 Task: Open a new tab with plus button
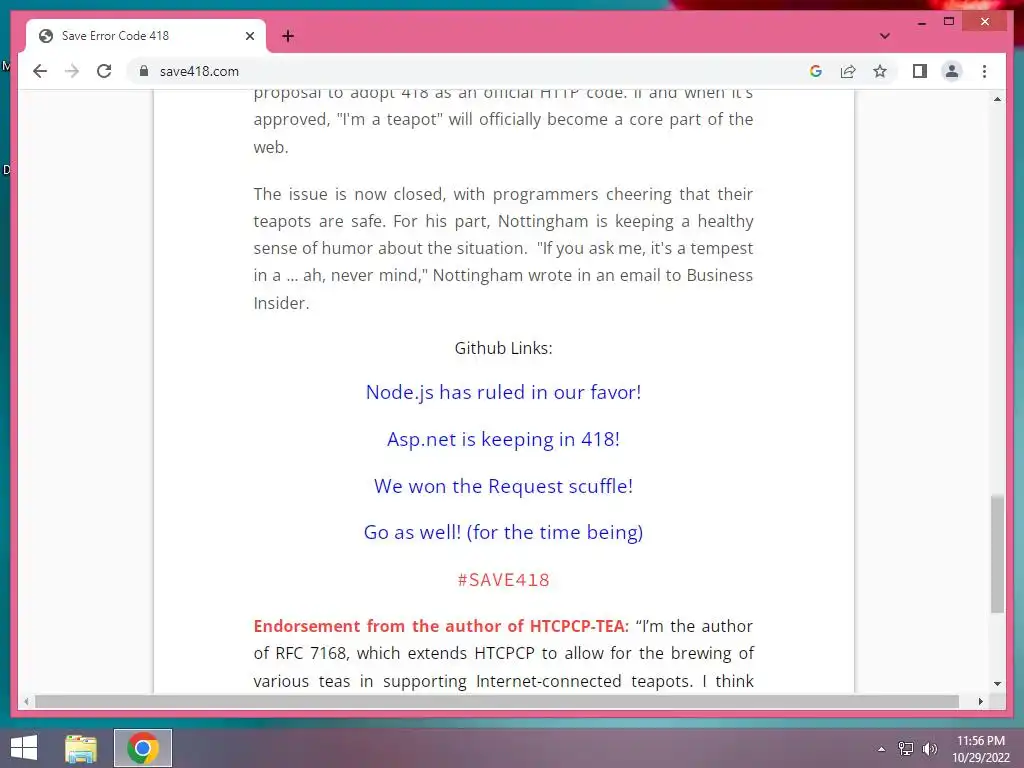(288, 36)
